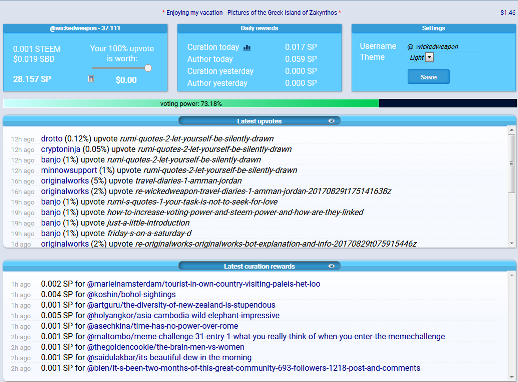
Task: Click the Daily rewards panel header
Action: tap(259, 28)
